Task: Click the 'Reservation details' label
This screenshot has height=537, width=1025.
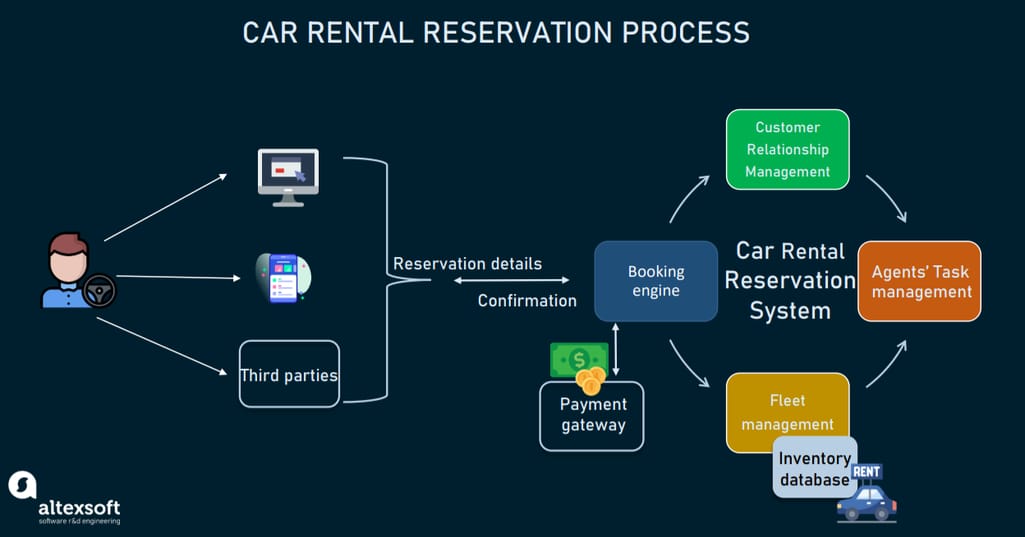Action: click(x=467, y=264)
